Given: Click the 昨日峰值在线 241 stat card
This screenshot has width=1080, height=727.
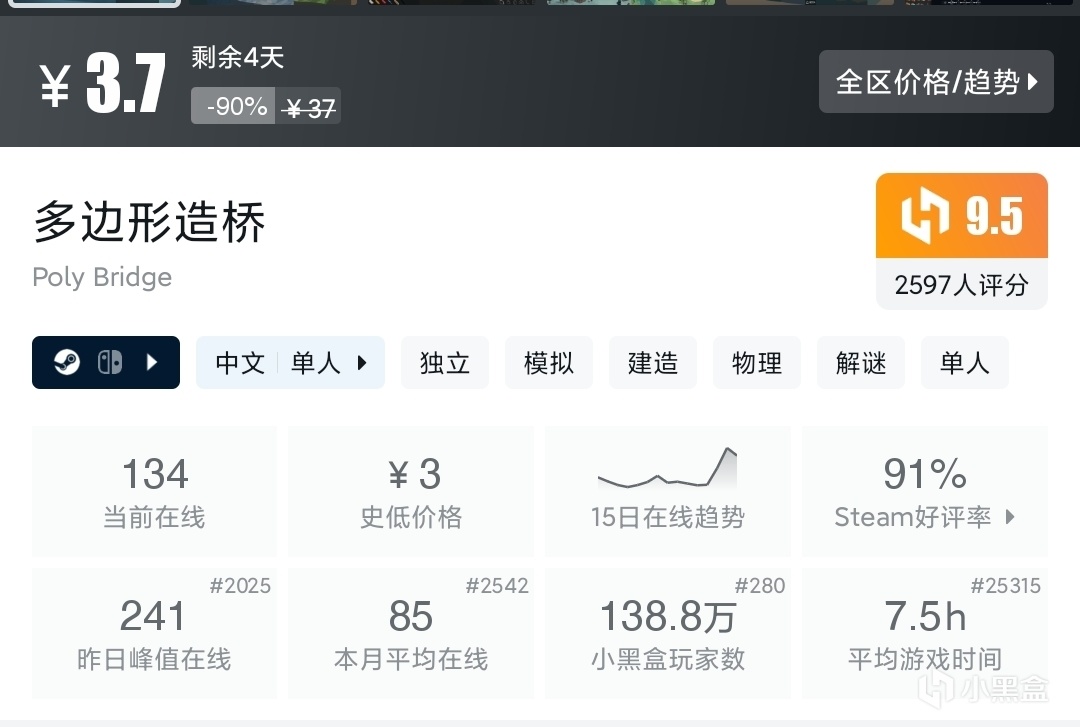Looking at the screenshot, I should pyautogui.click(x=154, y=633).
